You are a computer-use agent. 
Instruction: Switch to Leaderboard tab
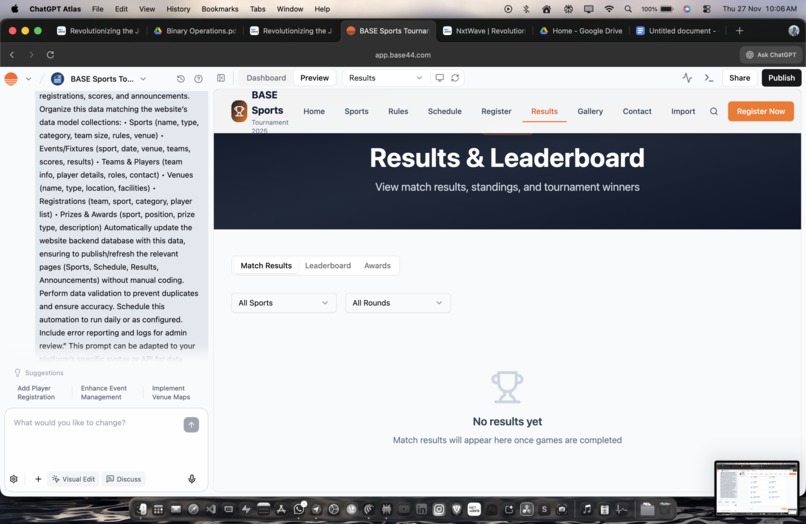click(x=328, y=265)
